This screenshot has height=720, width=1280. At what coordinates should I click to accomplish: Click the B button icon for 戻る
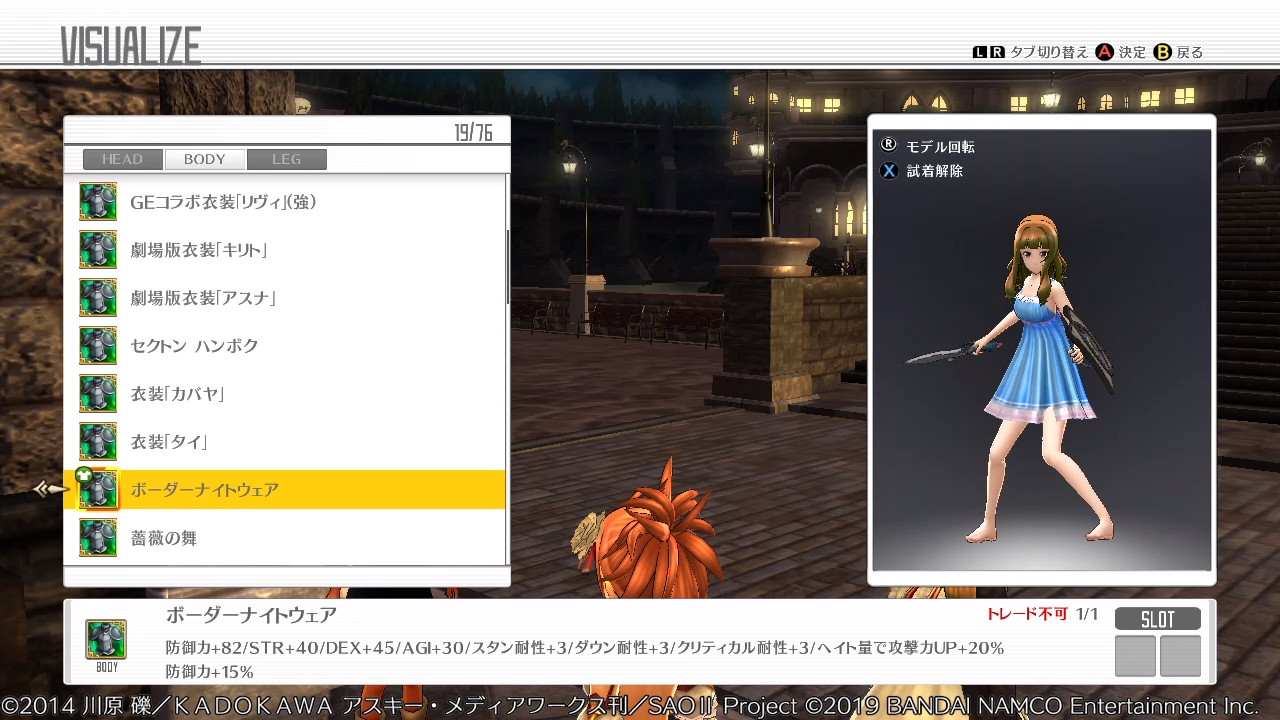pos(1162,52)
